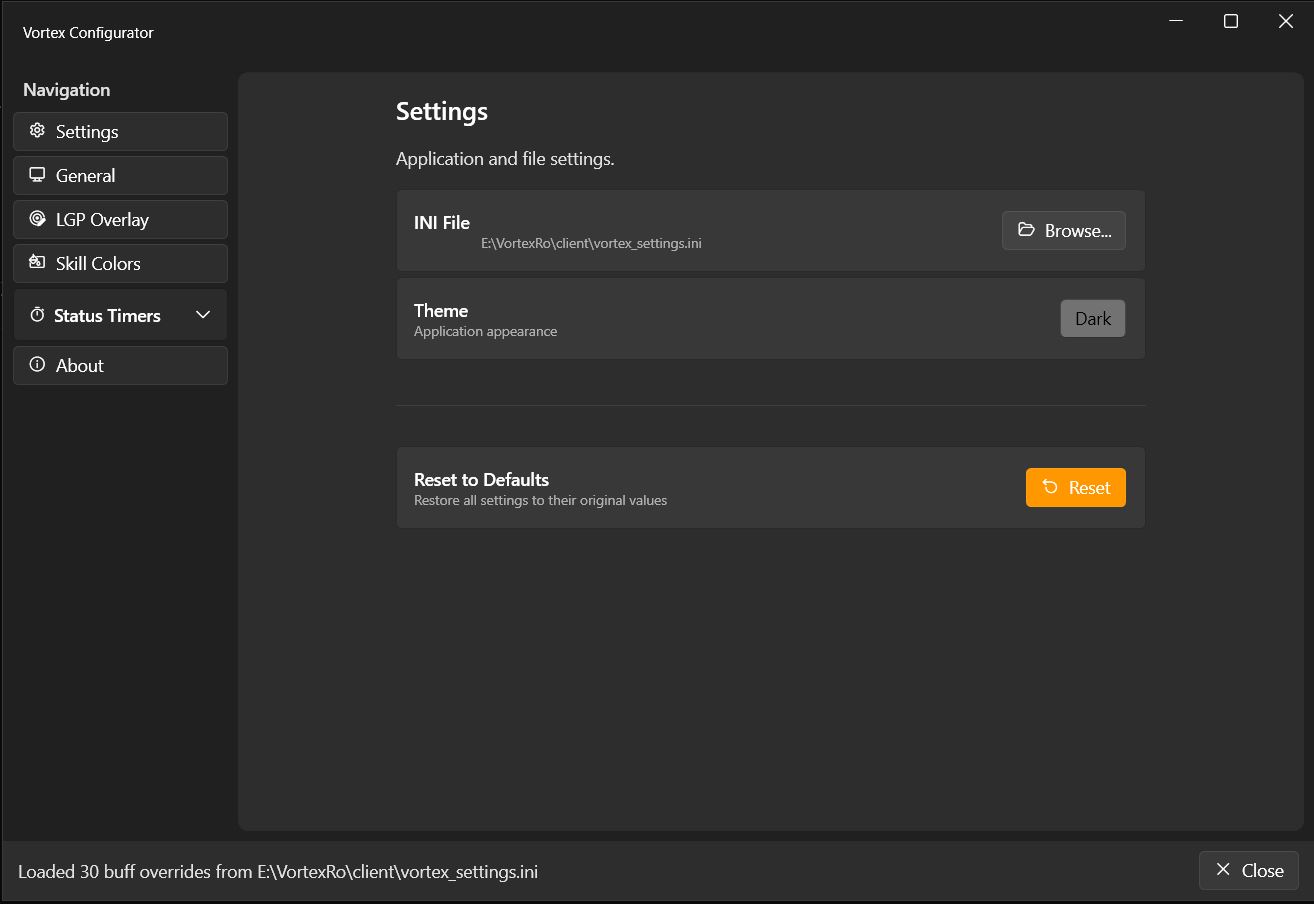1314x904 pixels.
Task: Click the 'Restore all settings' description text
Action: (540, 500)
